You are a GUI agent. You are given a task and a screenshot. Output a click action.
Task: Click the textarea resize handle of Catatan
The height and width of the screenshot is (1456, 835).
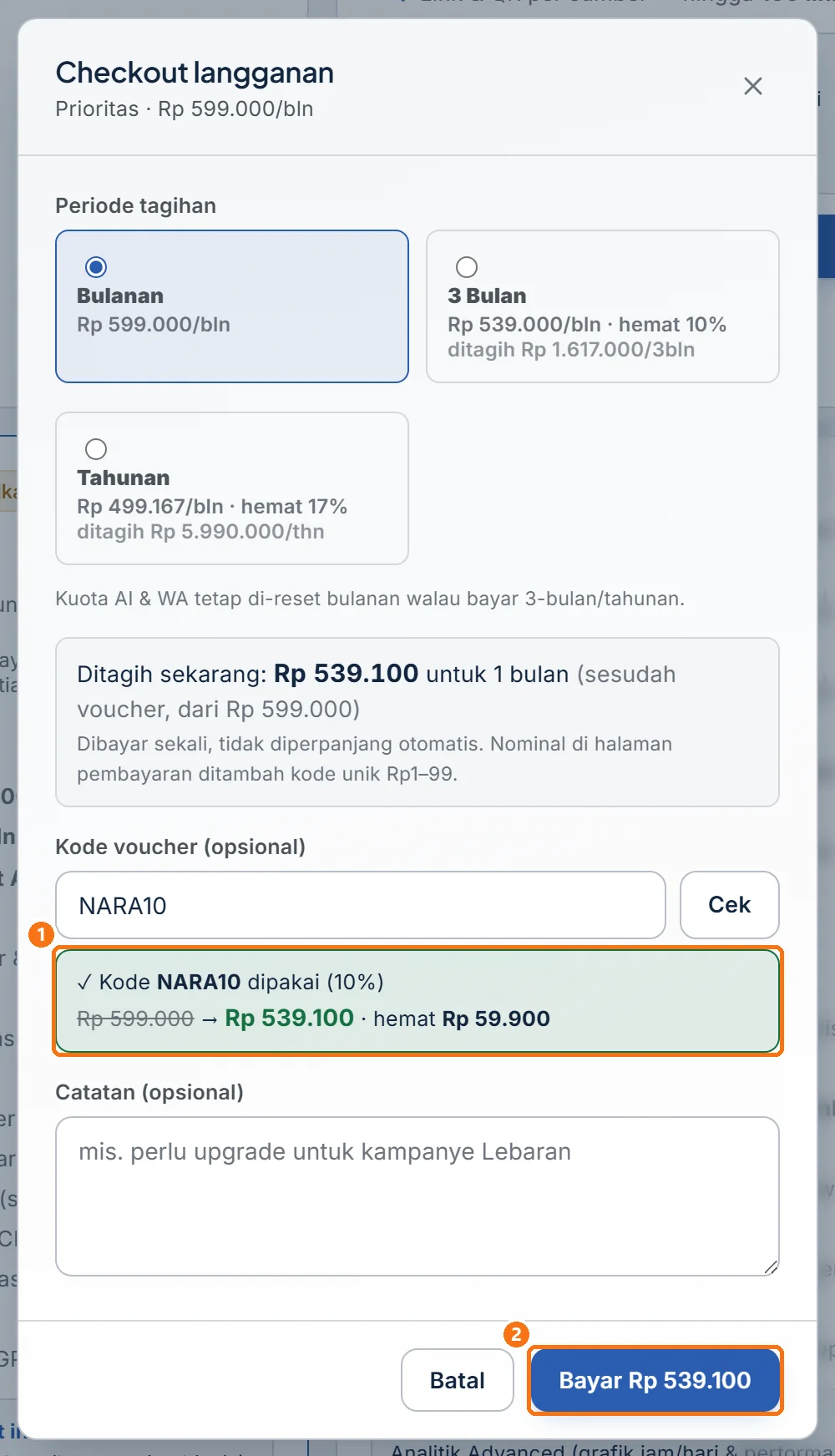pyautogui.click(x=771, y=1267)
